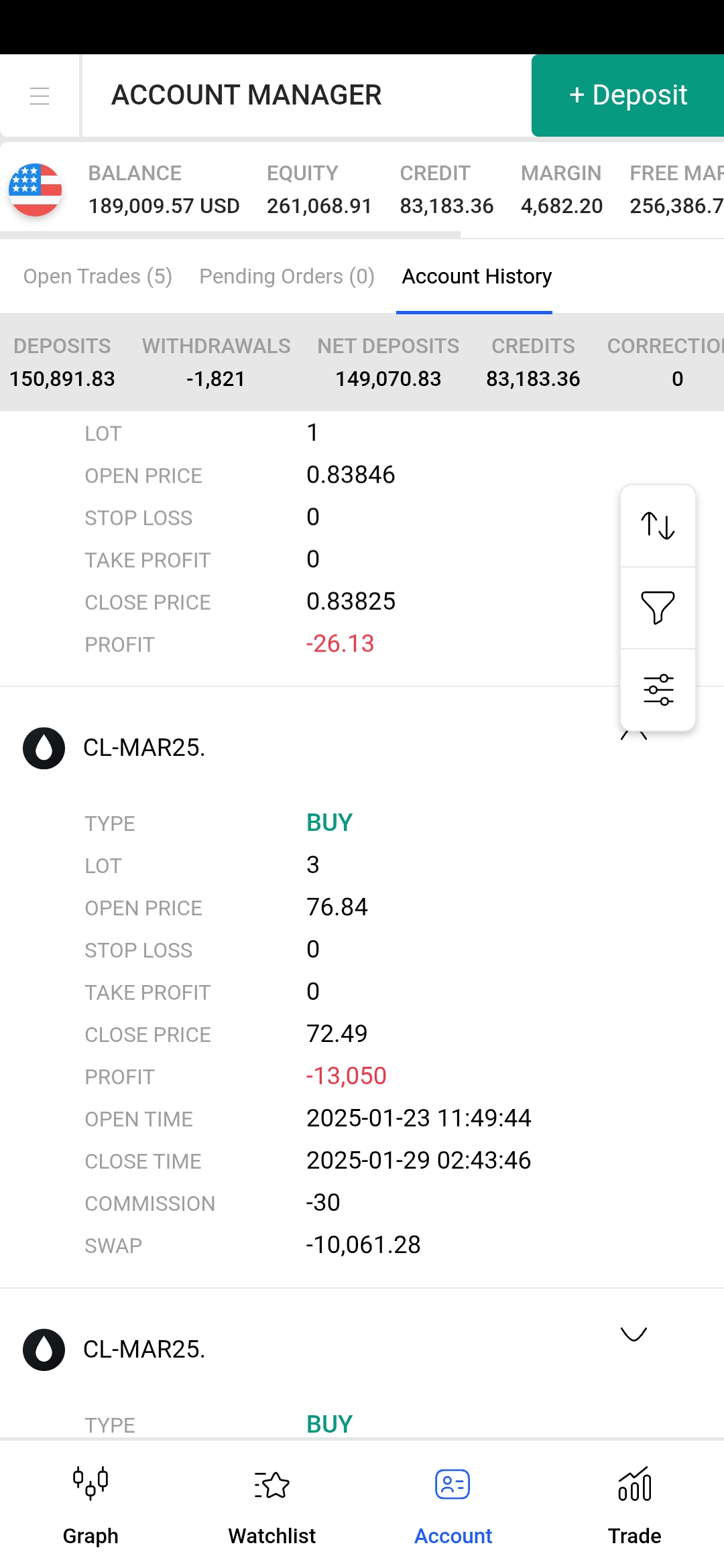724x1568 pixels.
Task: Open the Watchlist star icon
Action: point(271,1484)
